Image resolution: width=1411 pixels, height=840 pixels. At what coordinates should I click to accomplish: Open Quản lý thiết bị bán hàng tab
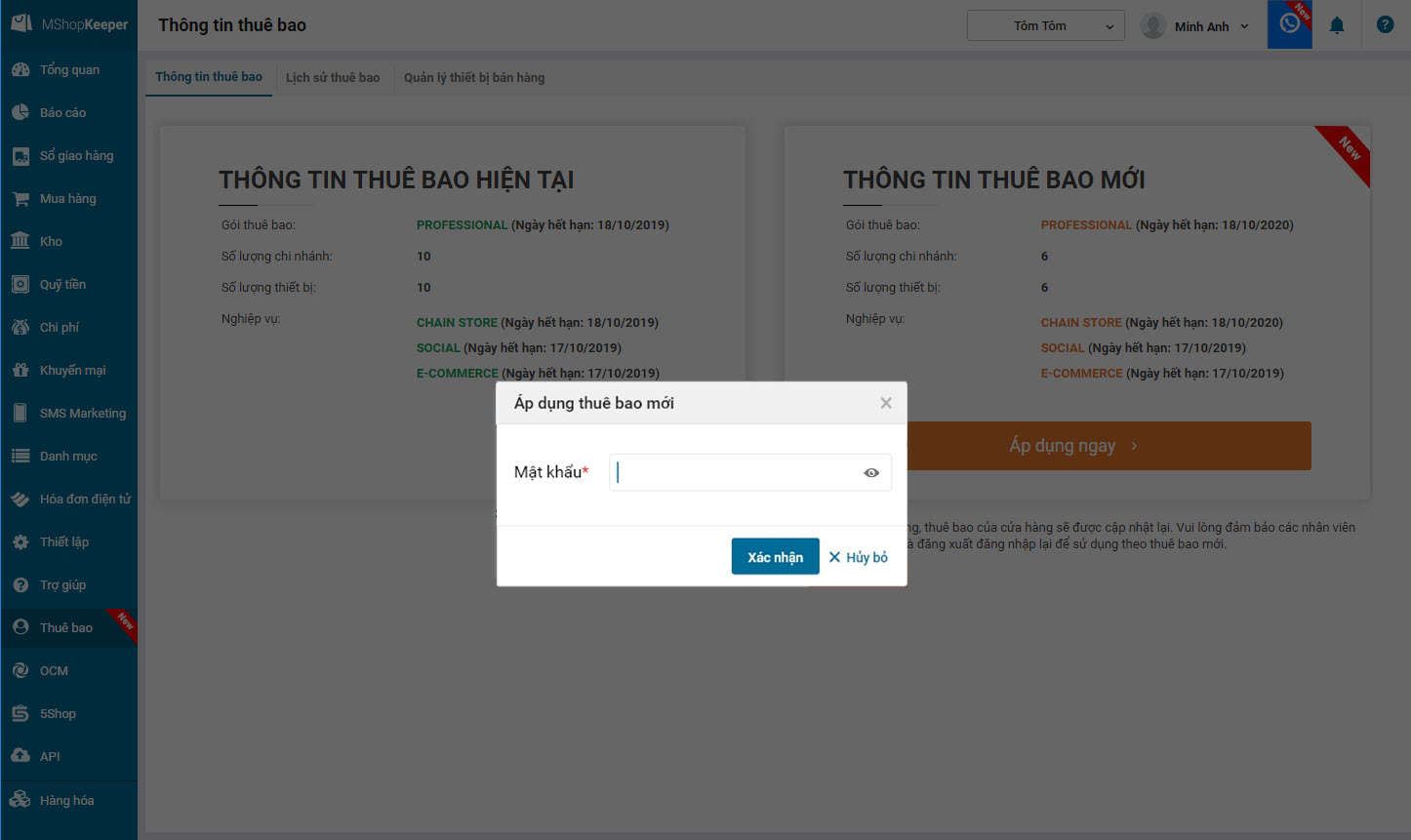pyautogui.click(x=474, y=78)
